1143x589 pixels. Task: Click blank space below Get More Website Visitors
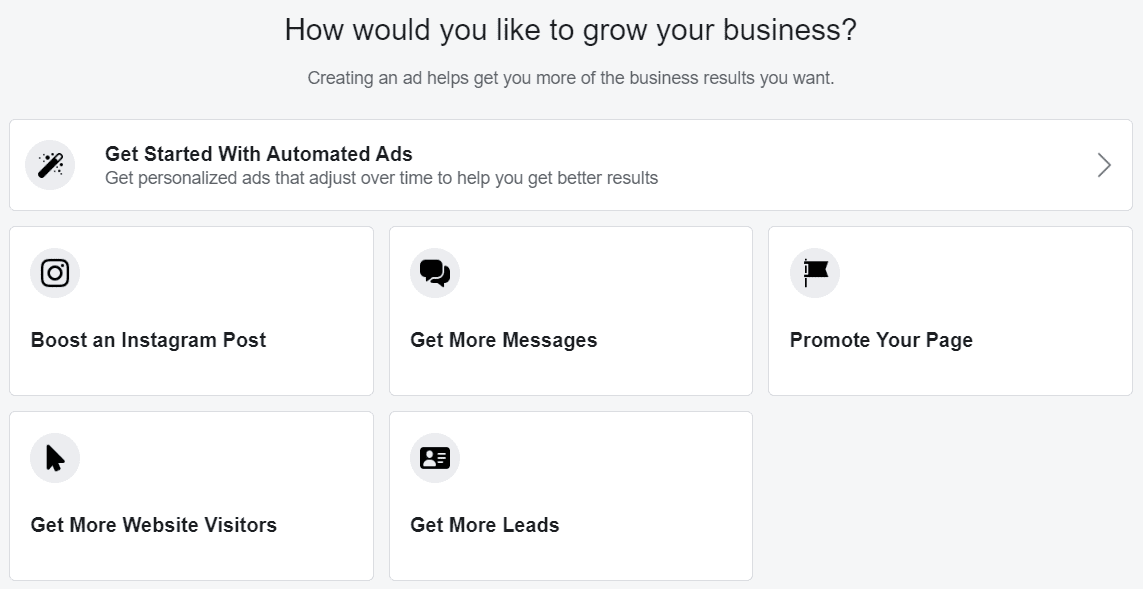[191, 558]
